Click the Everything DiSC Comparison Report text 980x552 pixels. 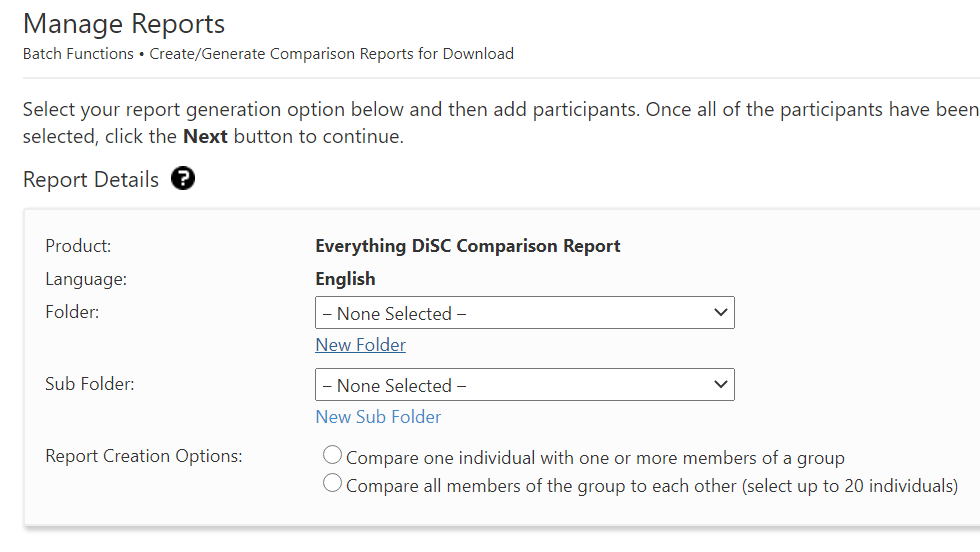(468, 246)
